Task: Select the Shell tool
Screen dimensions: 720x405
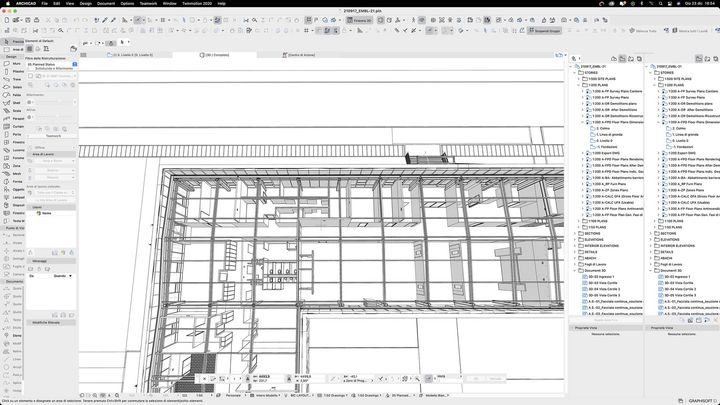Action: pos(12,103)
